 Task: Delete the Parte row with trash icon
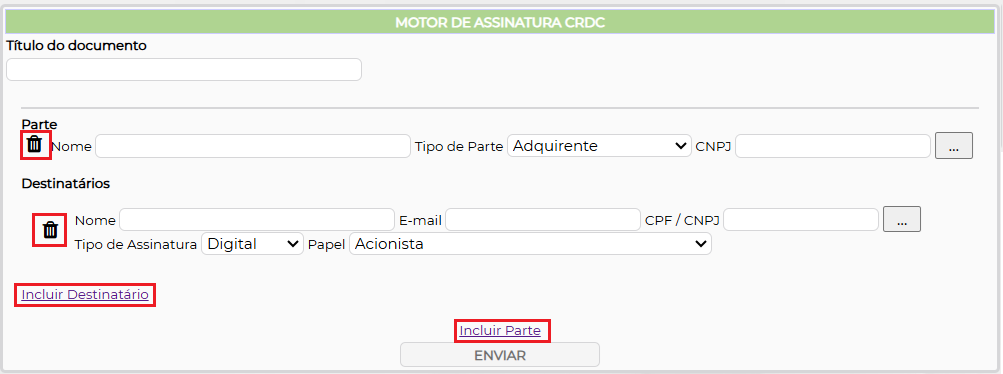(35, 144)
